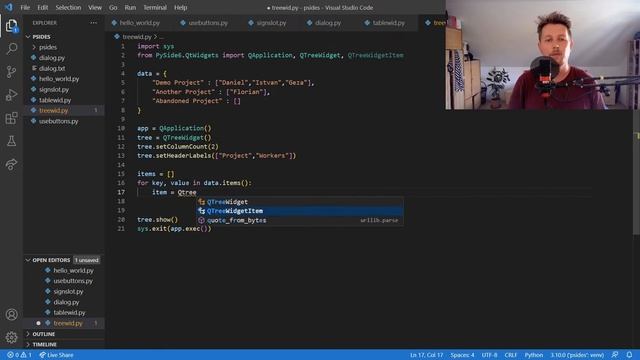This screenshot has height=360, width=640.
Task: Select Python interpreter 3.10.0 status item
Action: [577, 355]
